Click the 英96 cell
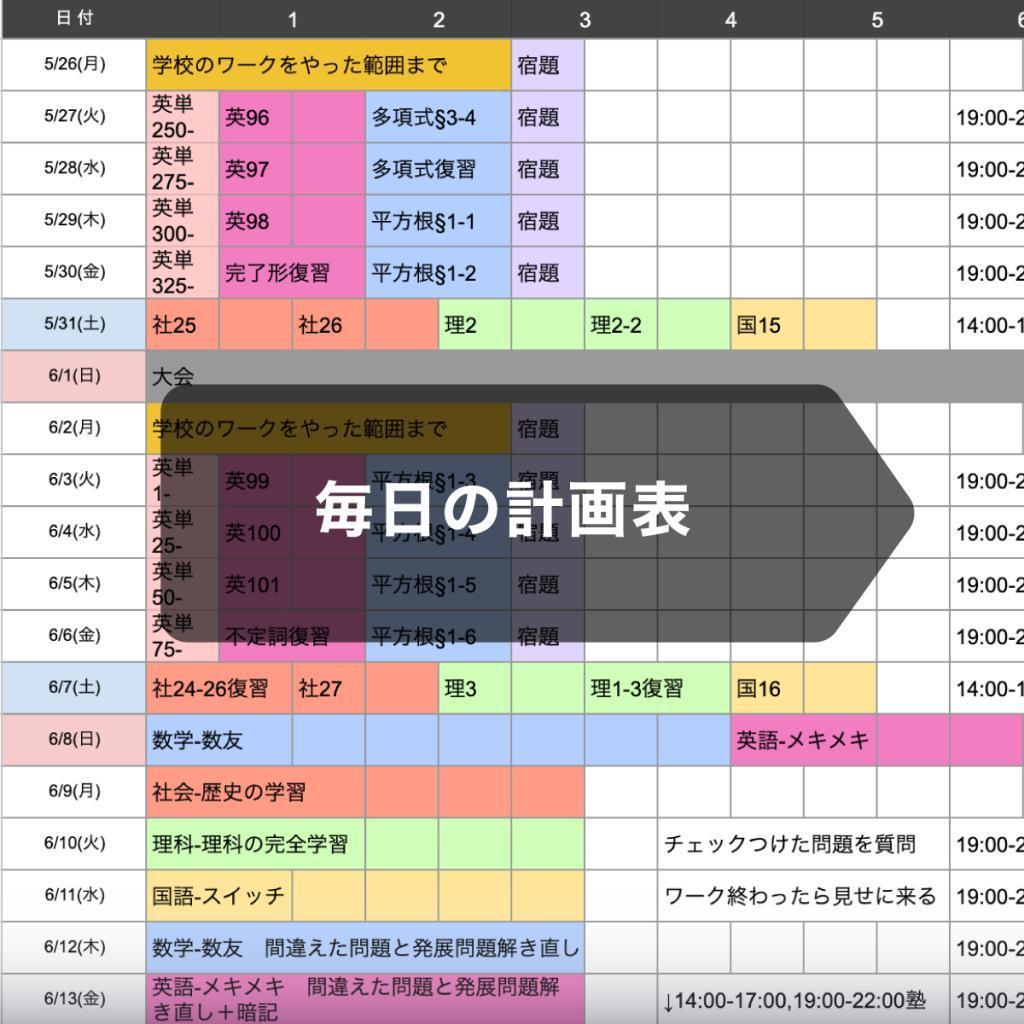 coord(255,117)
